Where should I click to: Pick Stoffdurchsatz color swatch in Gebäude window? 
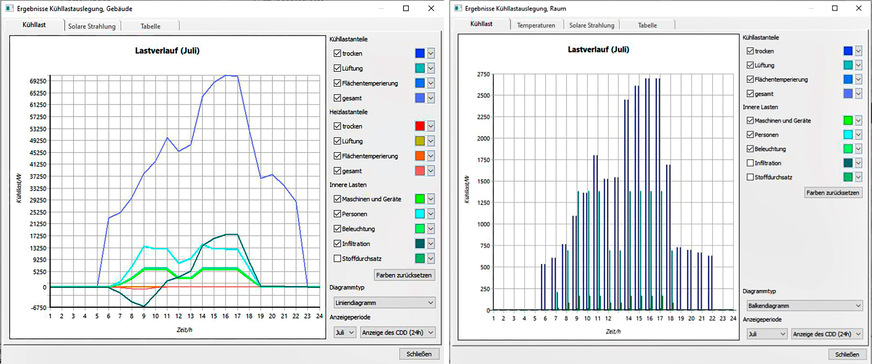pyautogui.click(x=420, y=258)
